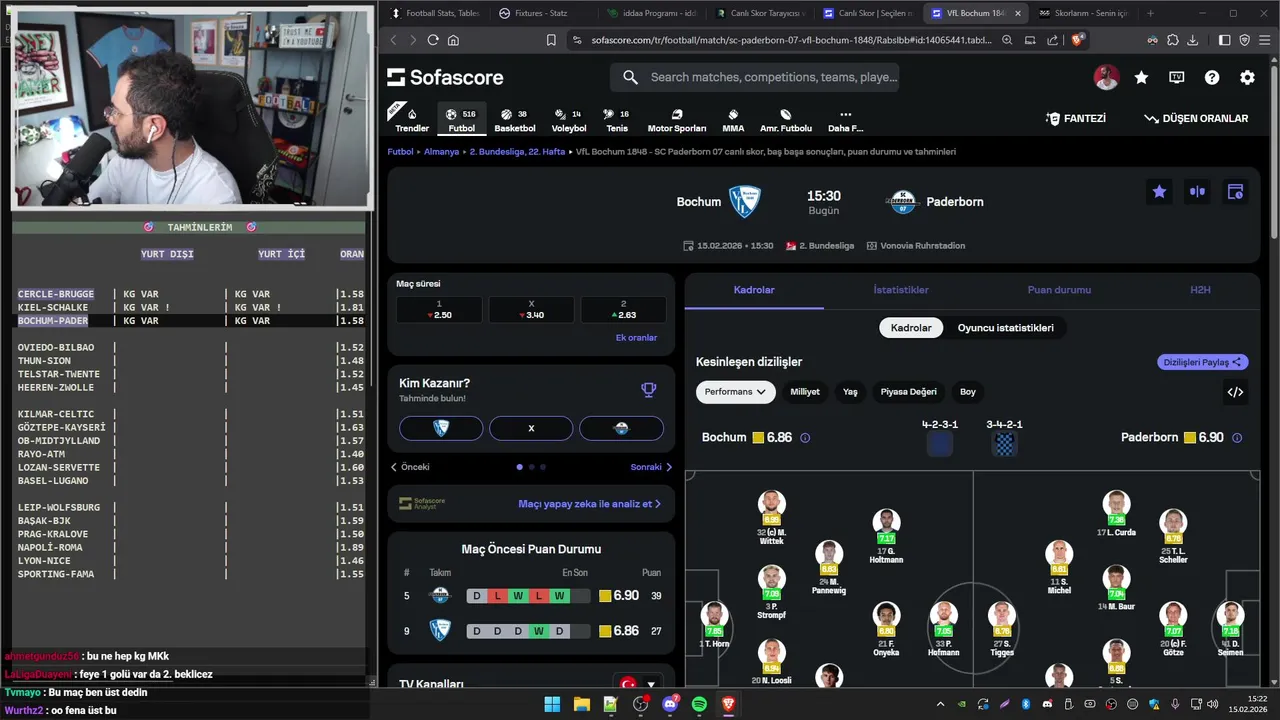Add Bochum-Paderborn match to favorites
The width and height of the screenshot is (1280, 720).
click(x=1159, y=191)
